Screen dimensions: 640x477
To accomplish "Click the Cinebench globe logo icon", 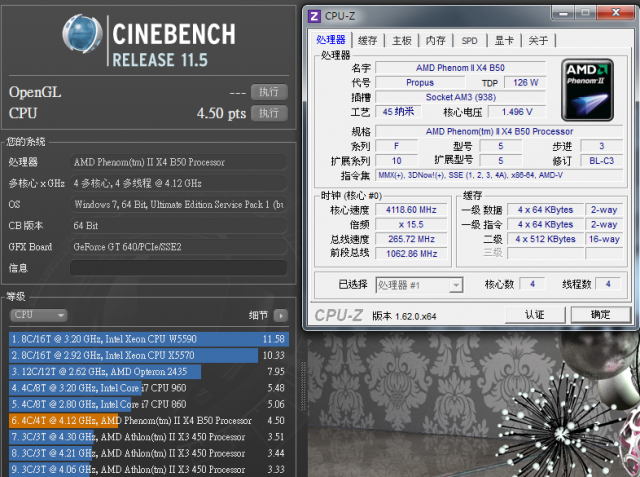I will tap(82, 34).
